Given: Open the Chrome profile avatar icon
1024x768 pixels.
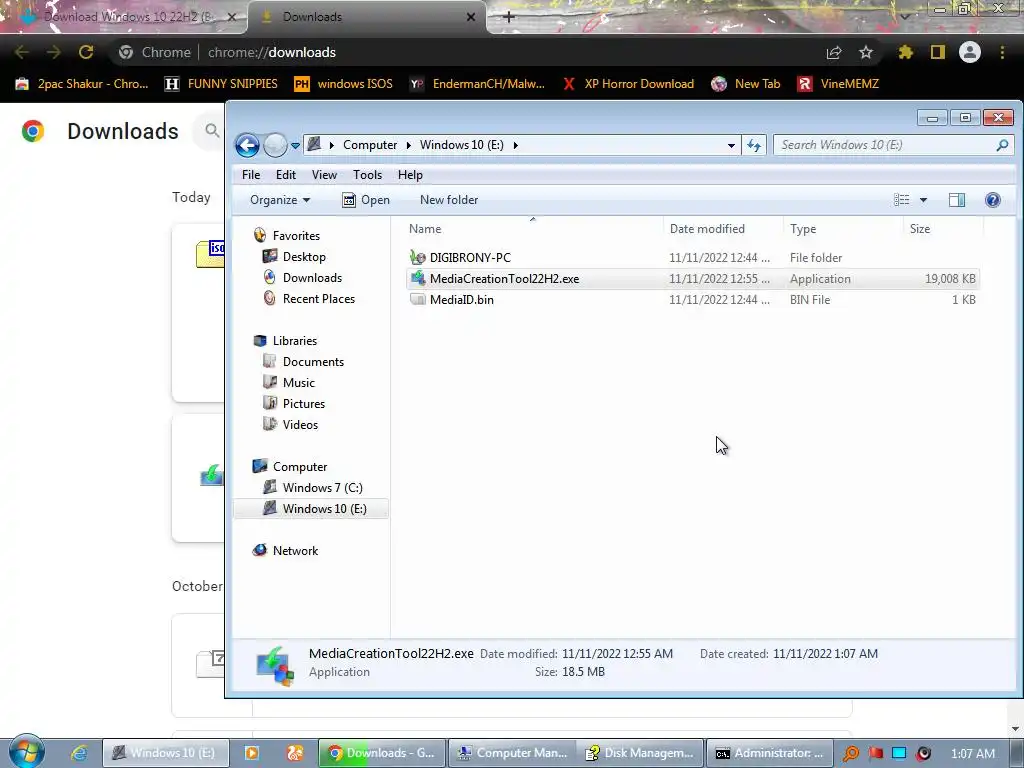Looking at the screenshot, I should pos(970,52).
